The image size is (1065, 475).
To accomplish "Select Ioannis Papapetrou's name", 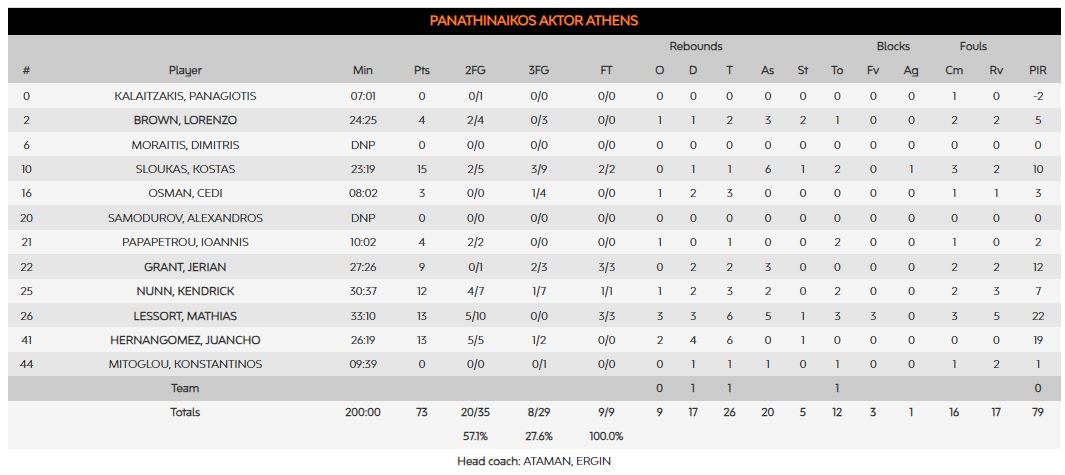I will tap(186, 242).
